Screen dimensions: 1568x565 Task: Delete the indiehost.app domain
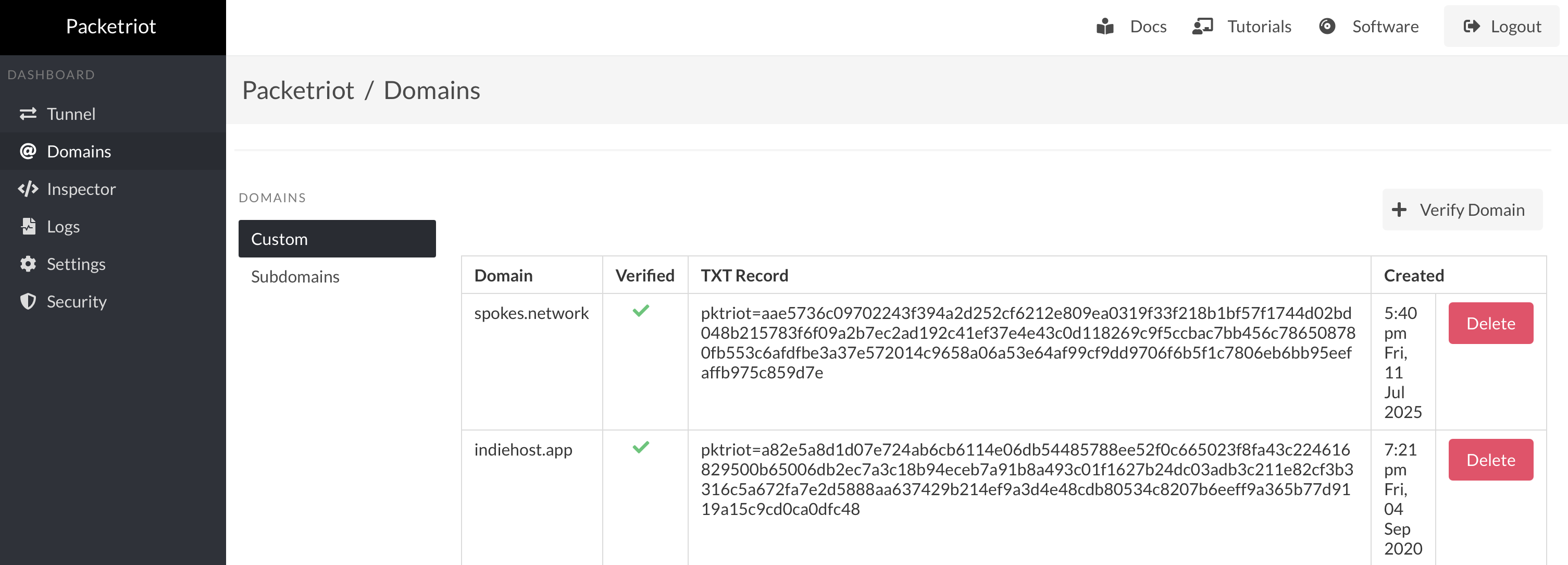point(1491,460)
